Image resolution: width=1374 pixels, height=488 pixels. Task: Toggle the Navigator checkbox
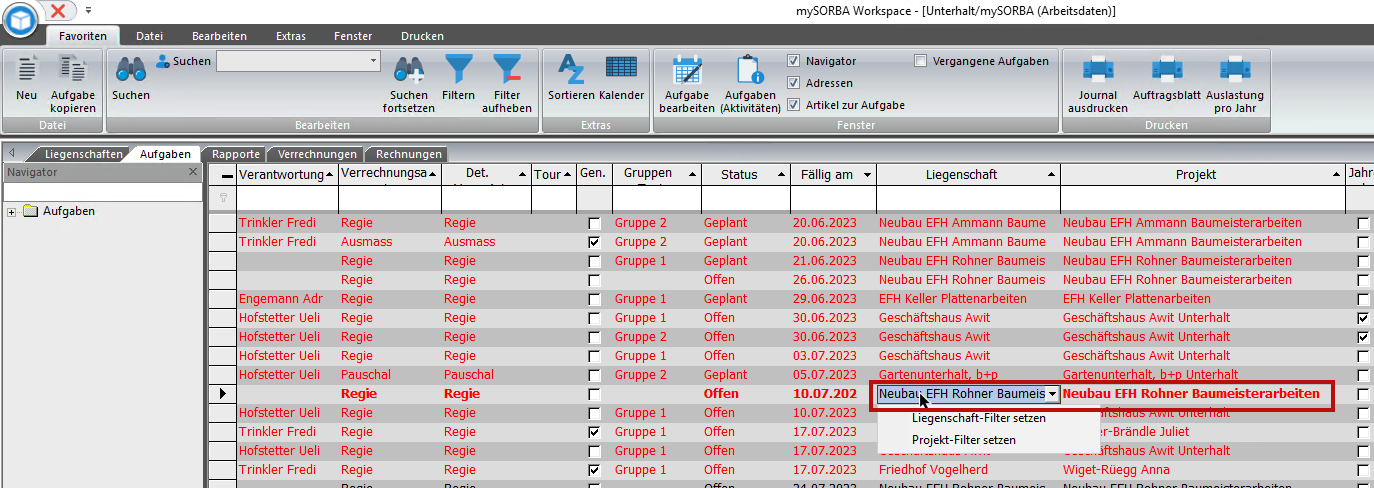coord(794,61)
